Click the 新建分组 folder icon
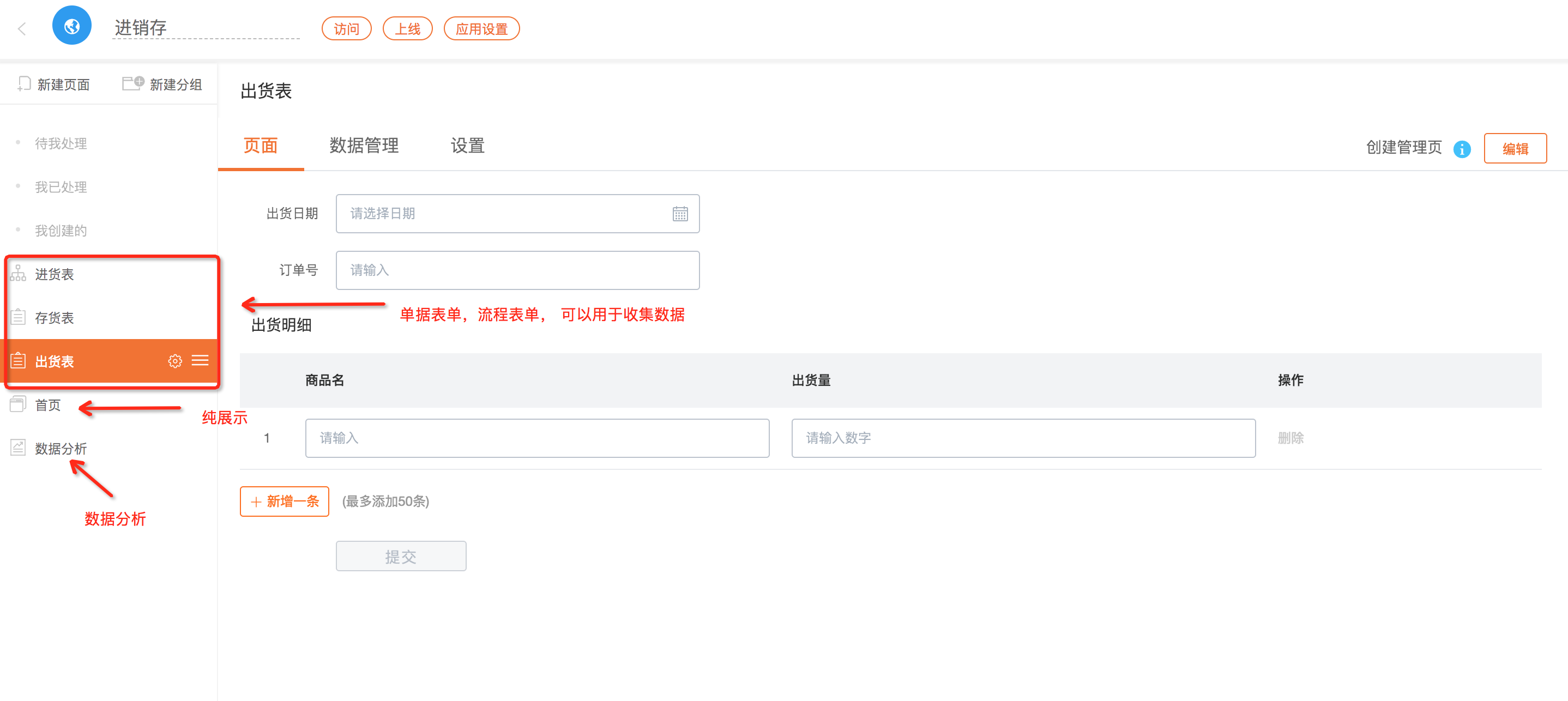This screenshot has height=701, width=1568. point(132,83)
